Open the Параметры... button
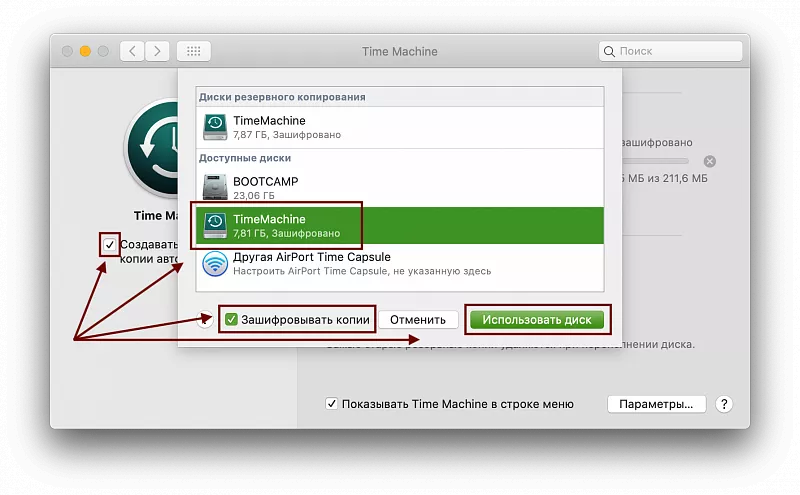 tap(656, 404)
